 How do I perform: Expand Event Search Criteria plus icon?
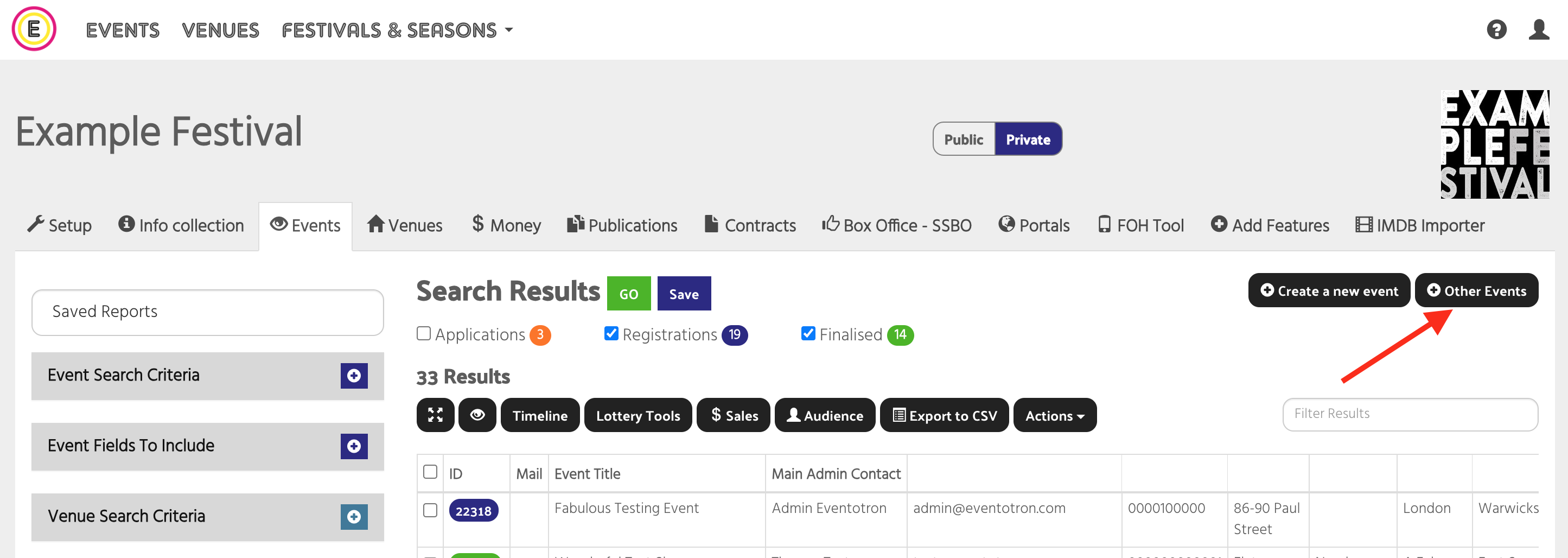[x=354, y=375]
